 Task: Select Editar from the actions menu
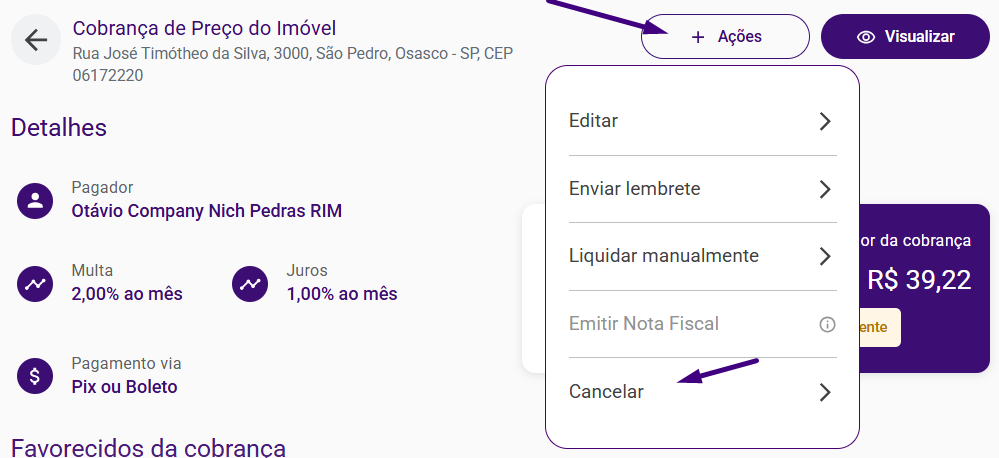coord(702,121)
